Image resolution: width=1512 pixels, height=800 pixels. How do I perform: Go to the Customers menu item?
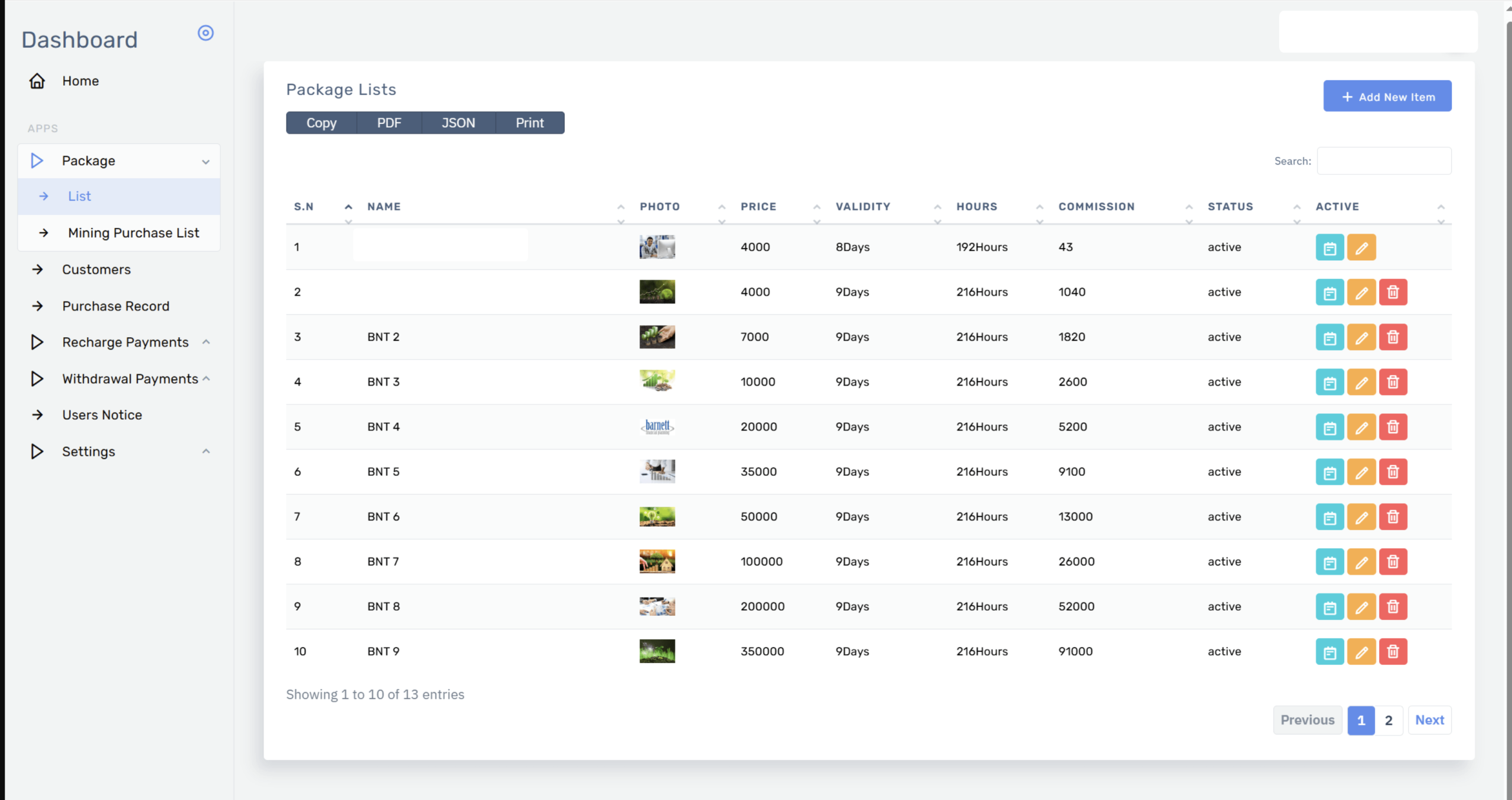click(96, 270)
